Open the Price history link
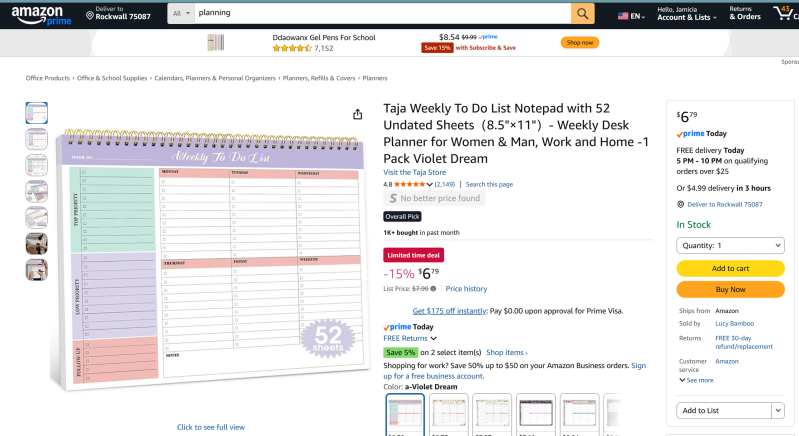This screenshot has width=799, height=436. pyautogui.click(x=466, y=289)
